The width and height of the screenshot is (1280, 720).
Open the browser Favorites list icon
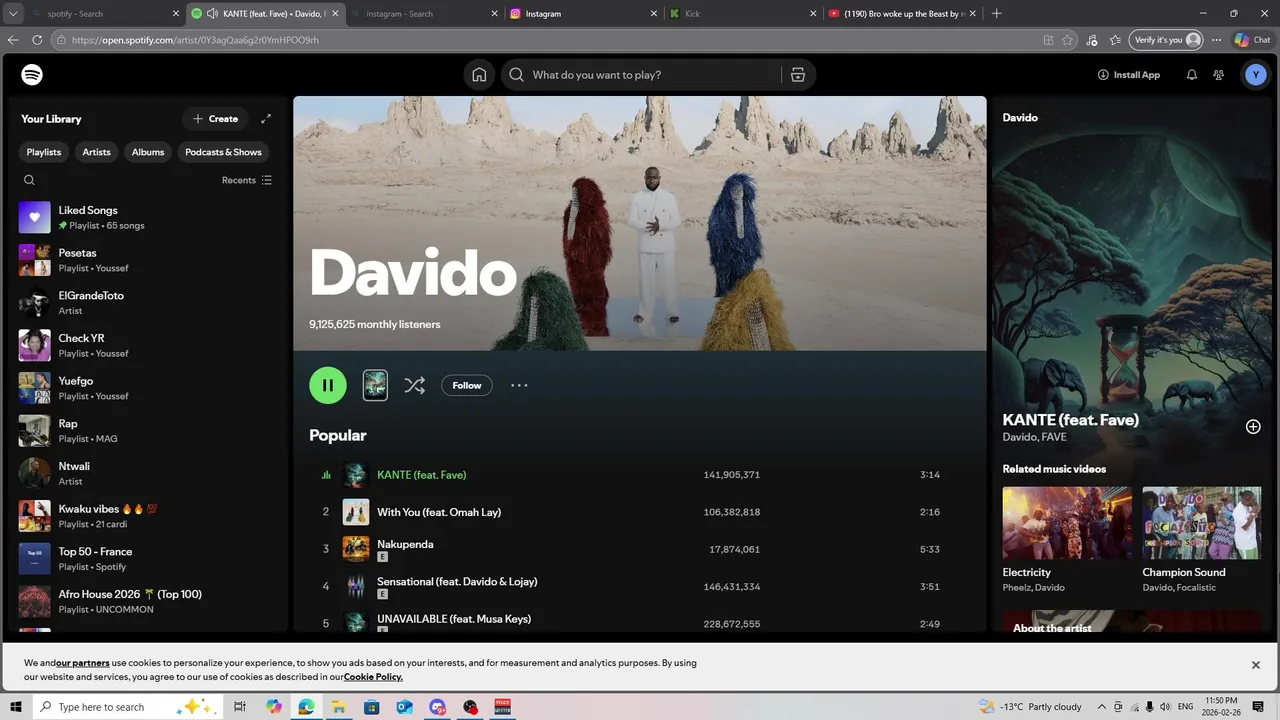coord(1115,40)
